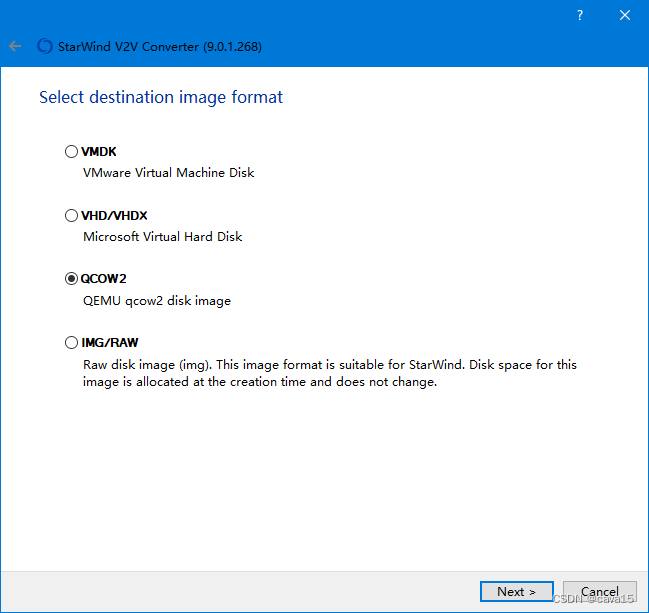Select the VMDK radio button
Image resolution: width=649 pixels, height=613 pixels.
(71, 151)
